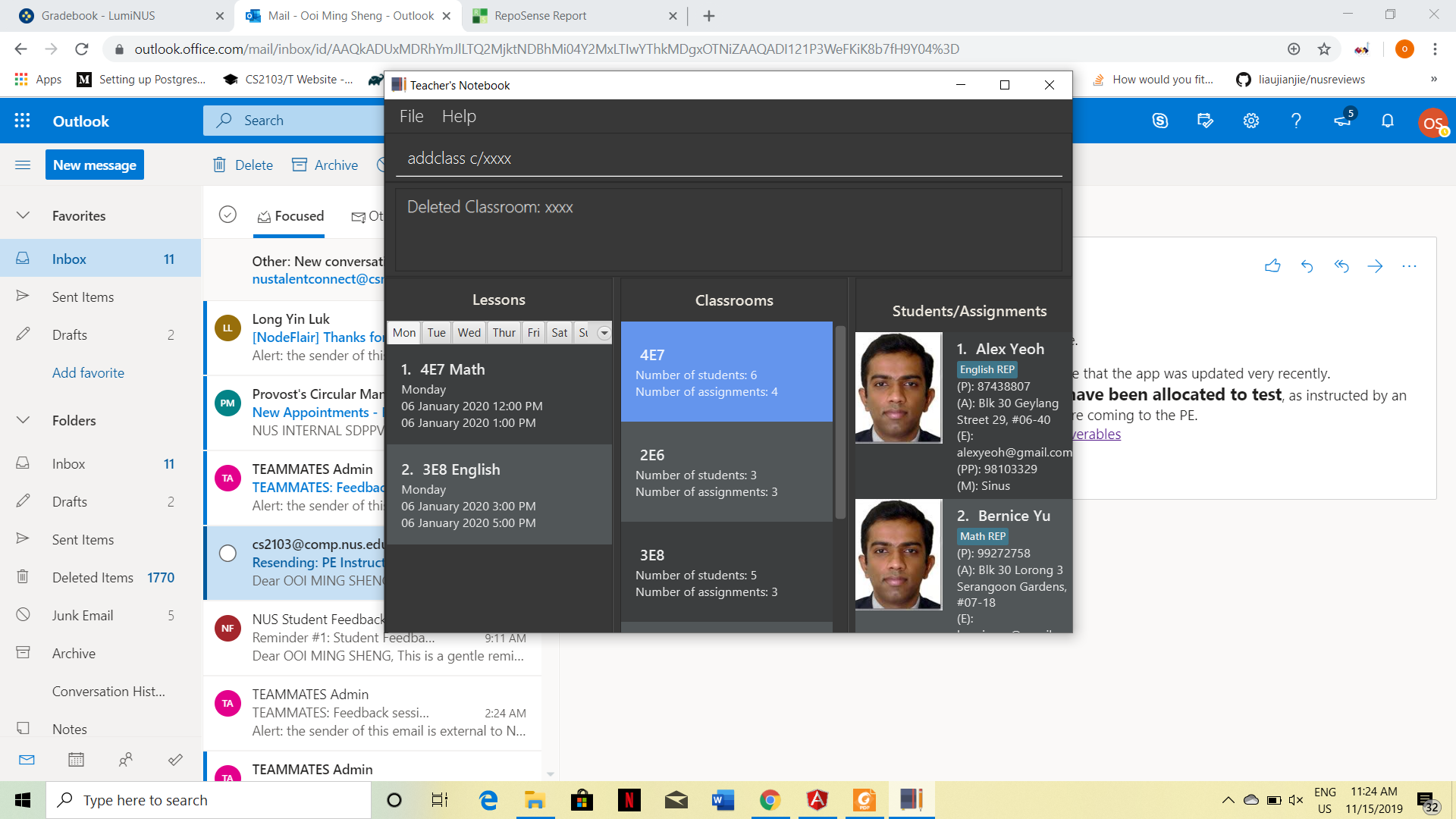Open notifications bell in Outlook

[x=1388, y=121]
